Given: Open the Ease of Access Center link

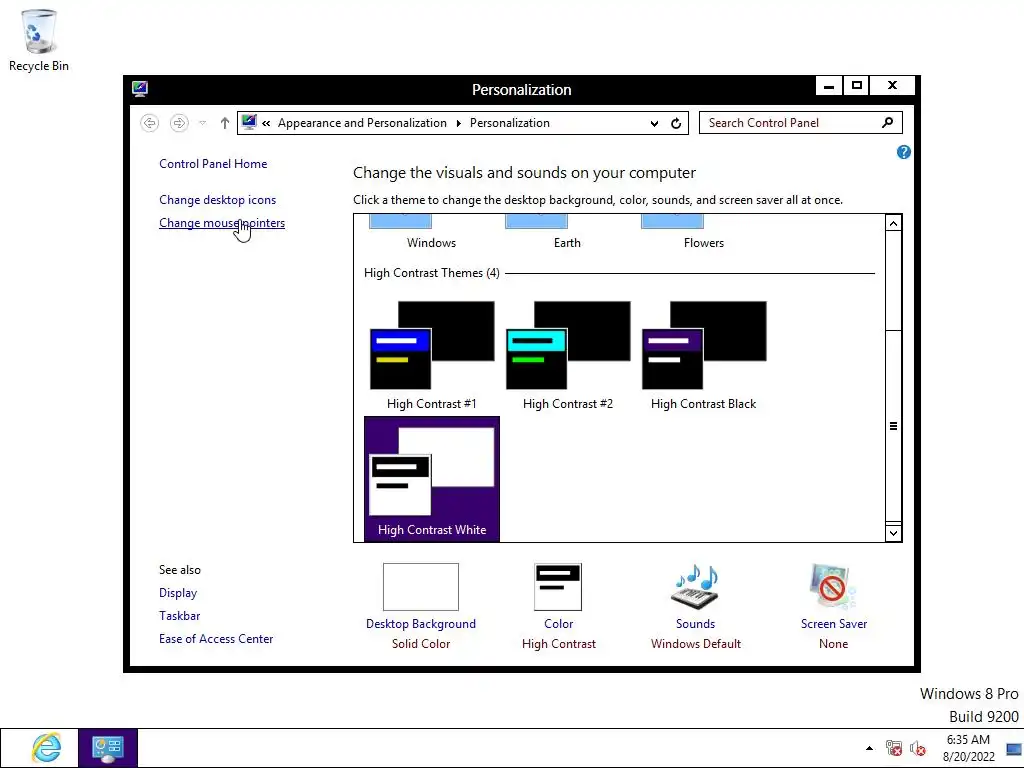Looking at the screenshot, I should pyautogui.click(x=216, y=639).
